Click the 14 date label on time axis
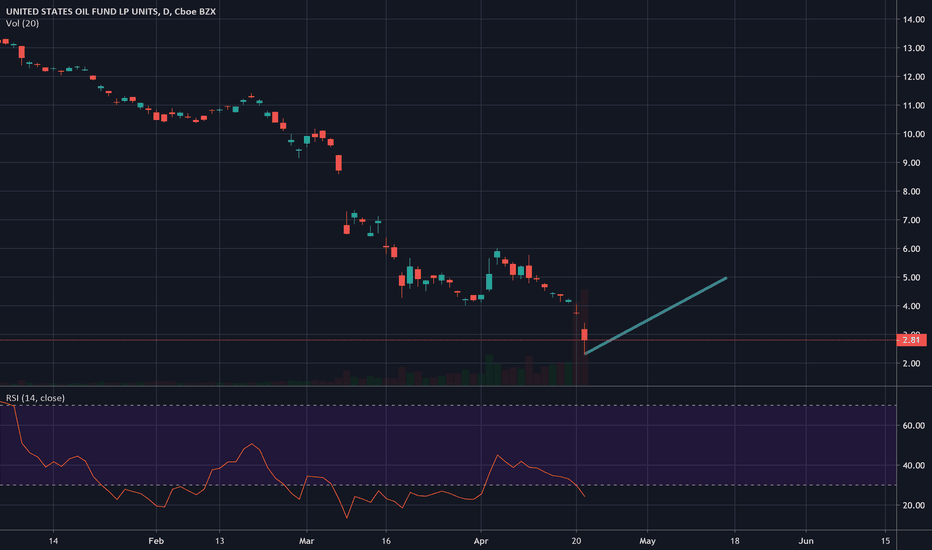The height and width of the screenshot is (550, 932). click(53, 541)
